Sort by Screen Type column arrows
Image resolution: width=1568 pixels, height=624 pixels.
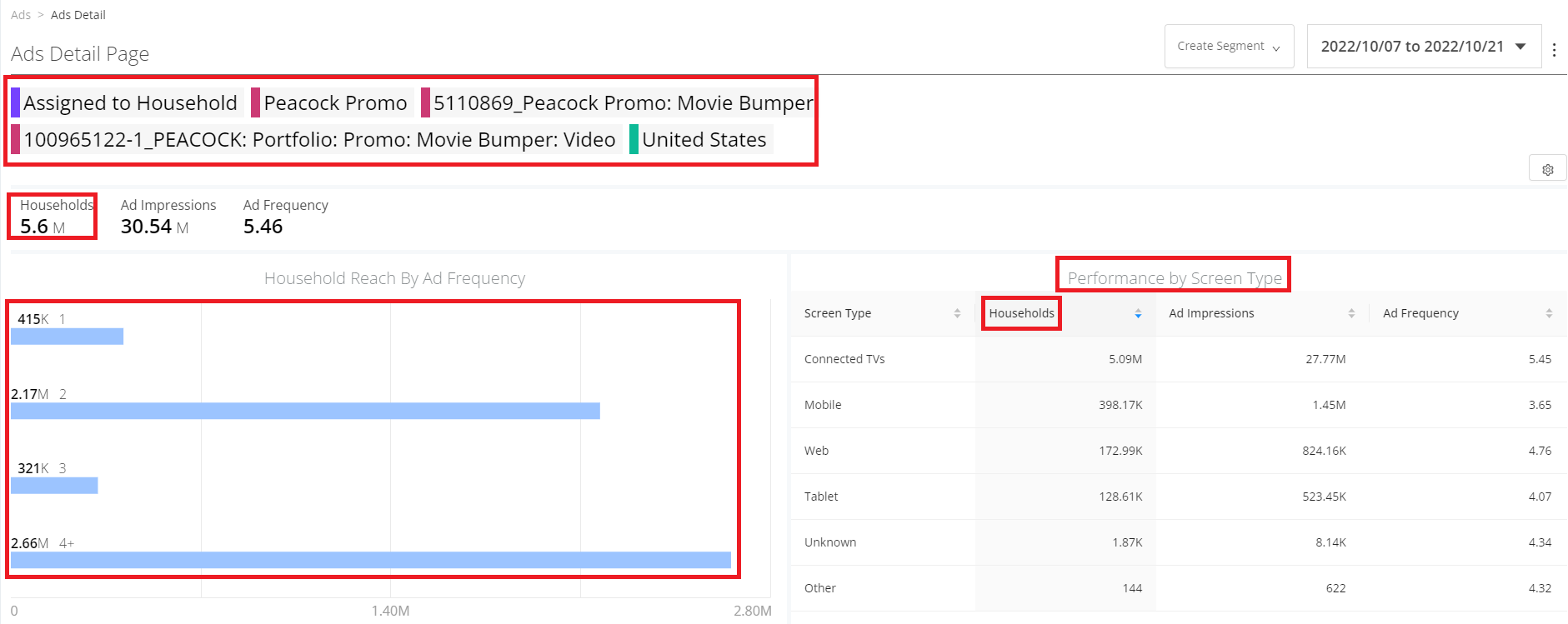957,313
